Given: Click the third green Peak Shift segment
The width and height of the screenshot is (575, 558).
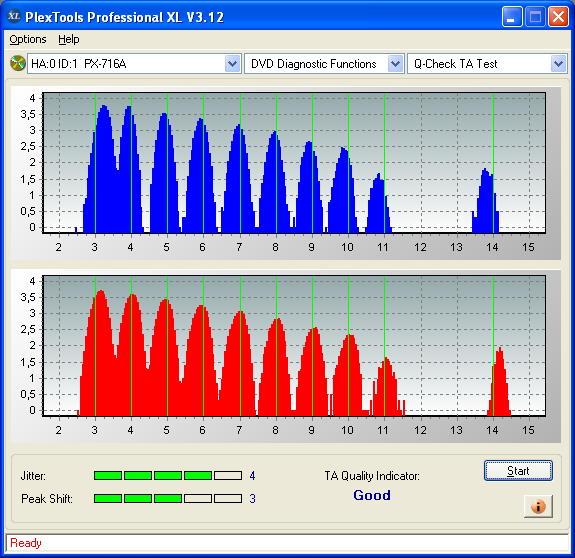Looking at the screenshot, I should pos(168,498).
